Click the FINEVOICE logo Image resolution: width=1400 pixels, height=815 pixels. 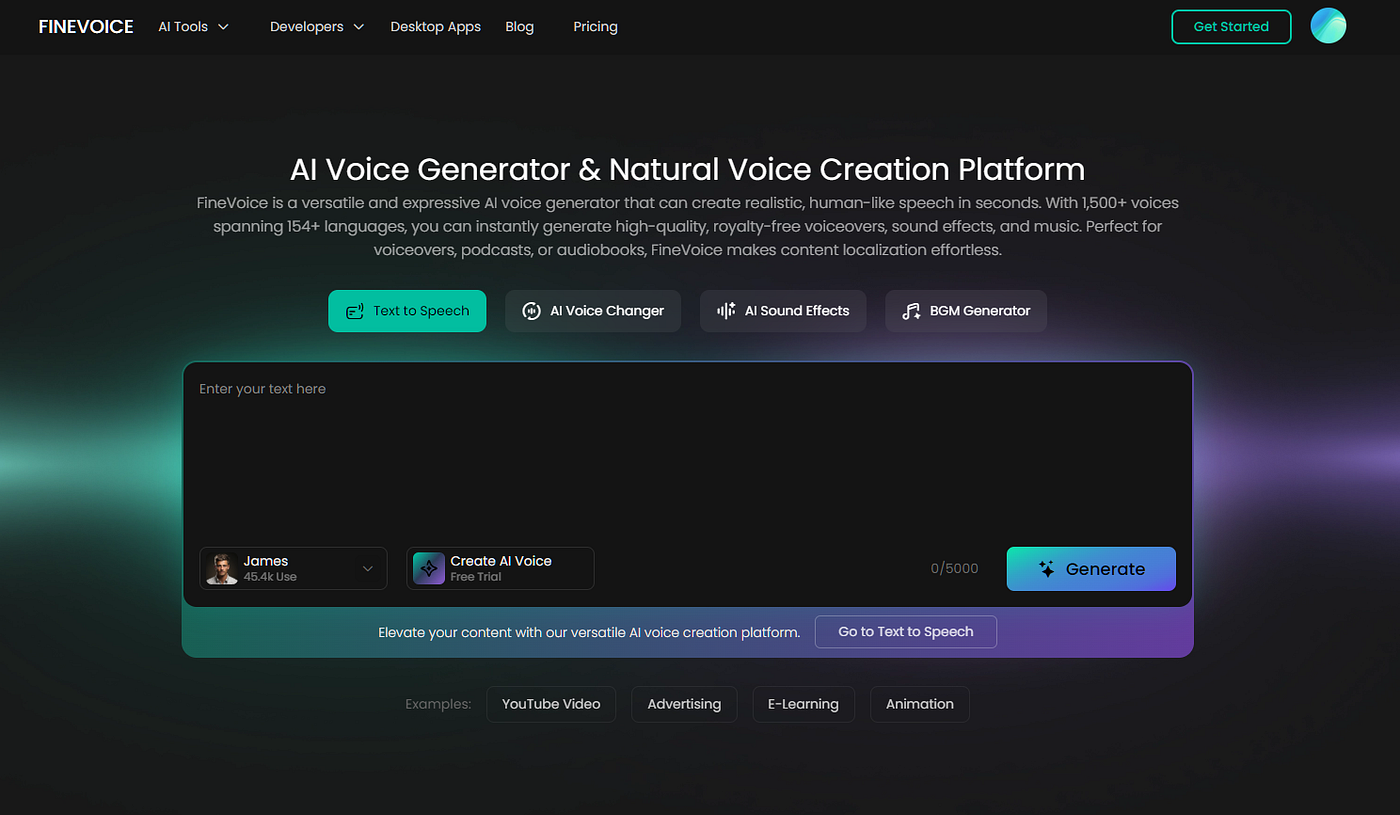tap(86, 27)
